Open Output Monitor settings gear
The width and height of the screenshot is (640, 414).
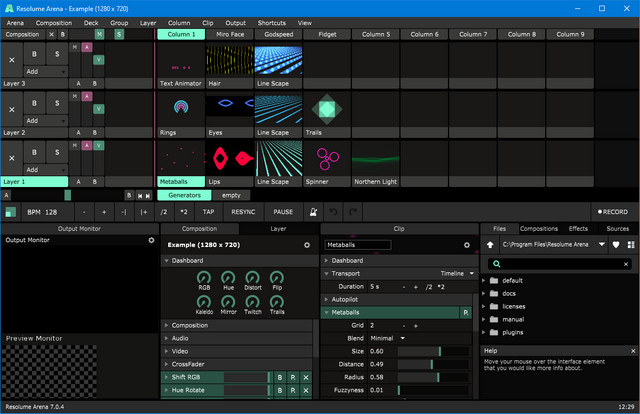click(152, 240)
